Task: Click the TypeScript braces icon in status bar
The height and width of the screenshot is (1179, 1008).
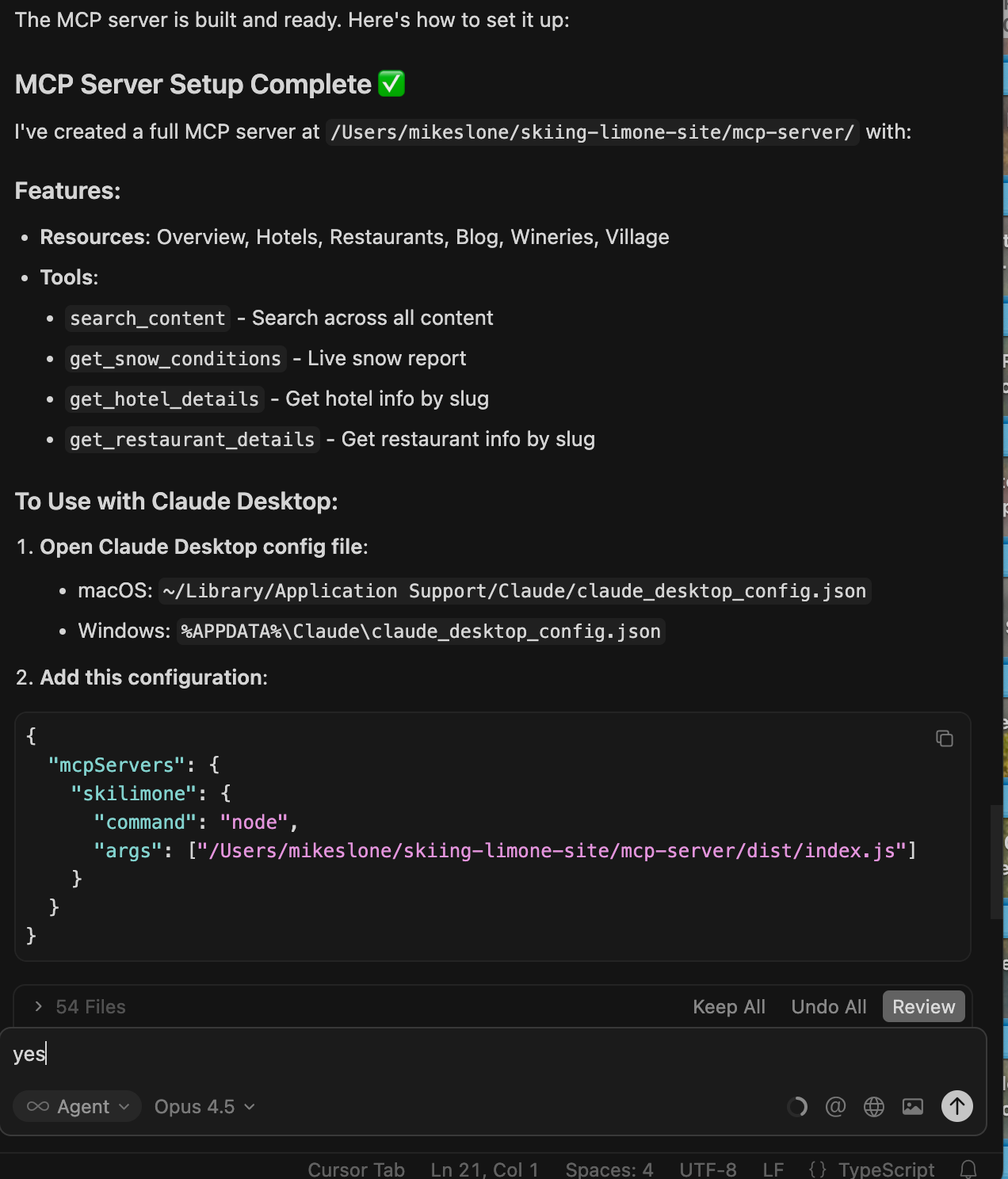Action: (x=818, y=1169)
